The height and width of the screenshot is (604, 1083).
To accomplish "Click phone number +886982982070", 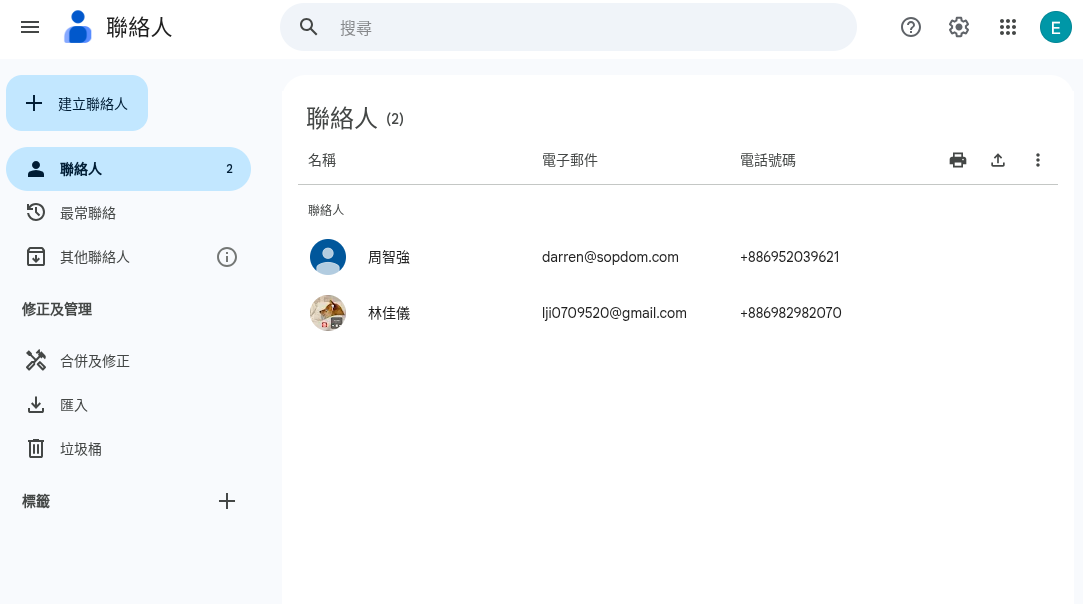I will tap(791, 313).
